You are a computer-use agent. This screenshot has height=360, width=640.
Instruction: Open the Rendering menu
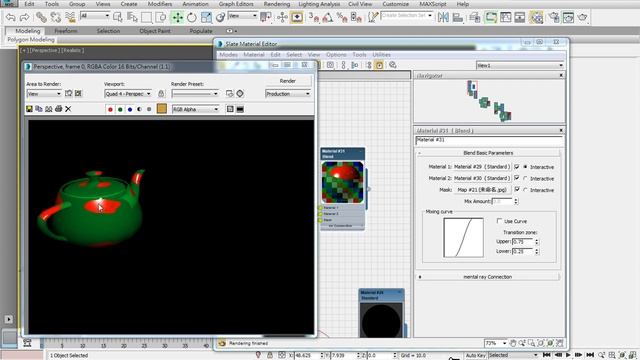[x=277, y=4]
